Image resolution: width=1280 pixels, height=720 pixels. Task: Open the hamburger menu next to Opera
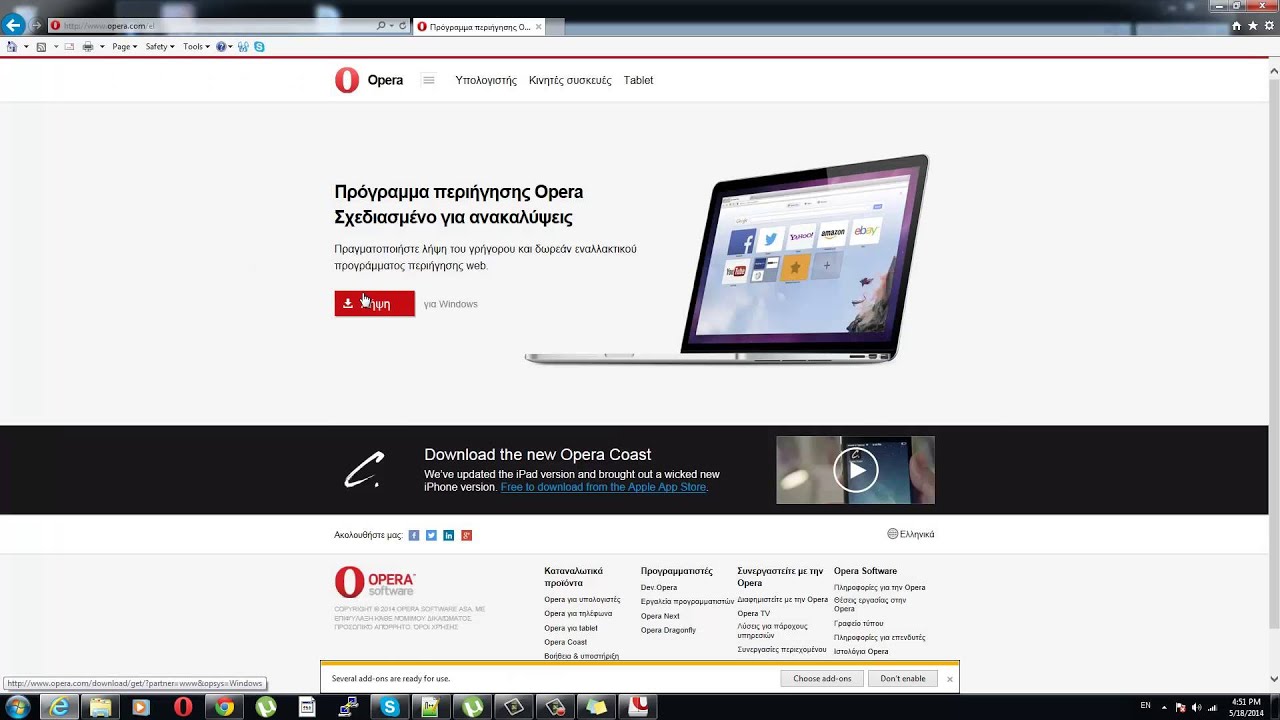coord(429,80)
